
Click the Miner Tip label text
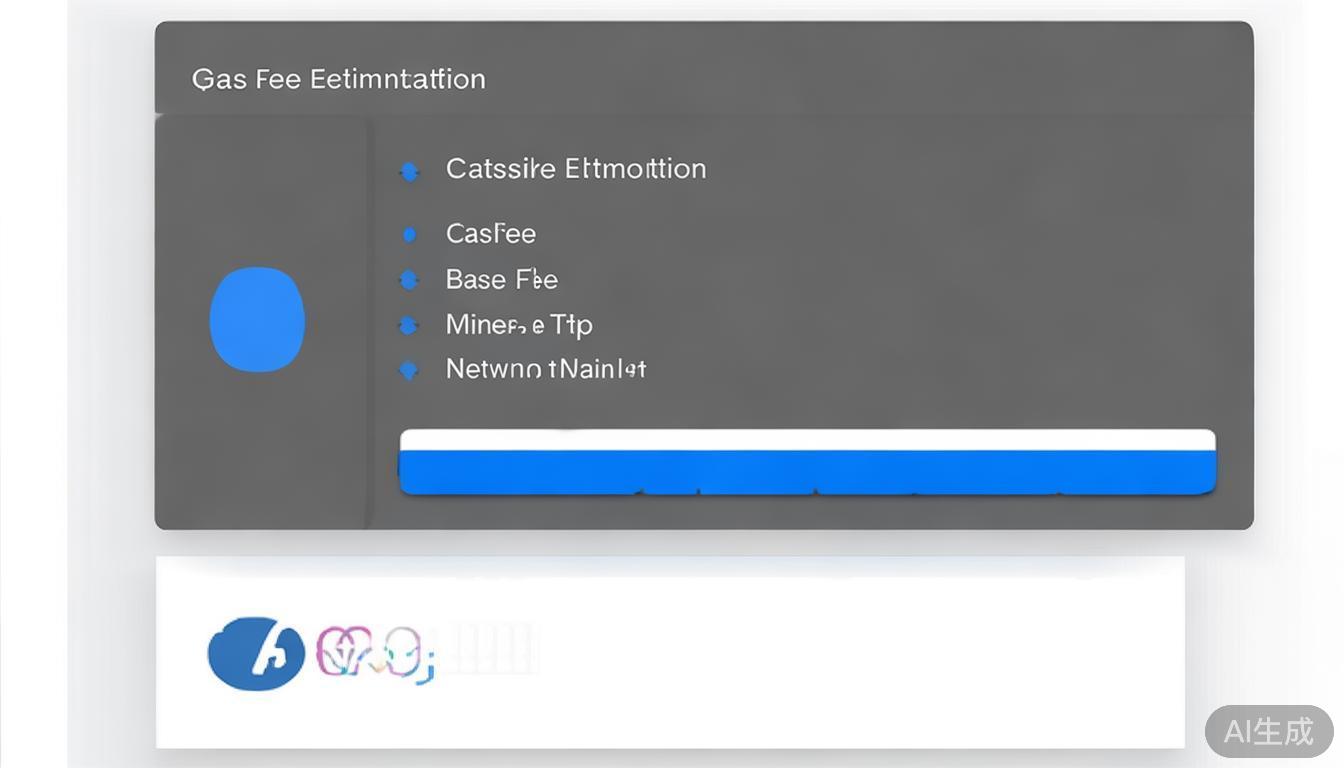(x=519, y=325)
